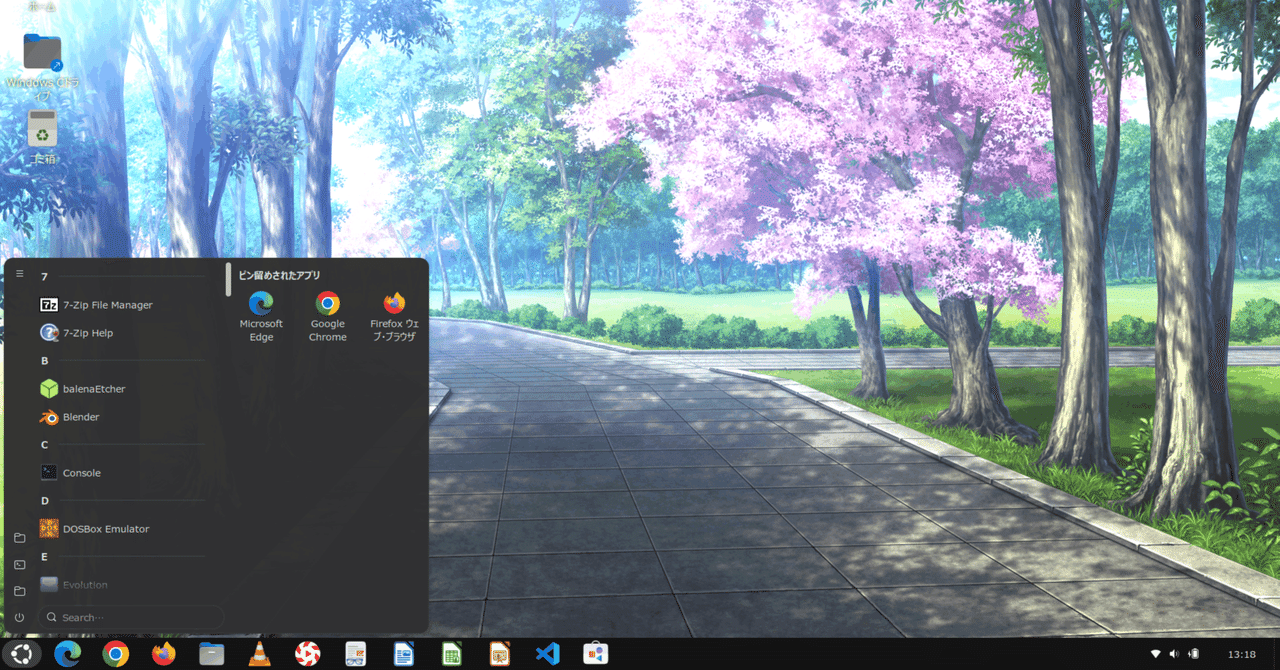This screenshot has height=670, width=1280.
Task: Check battery status from the tray icon
Action: (x=1193, y=653)
